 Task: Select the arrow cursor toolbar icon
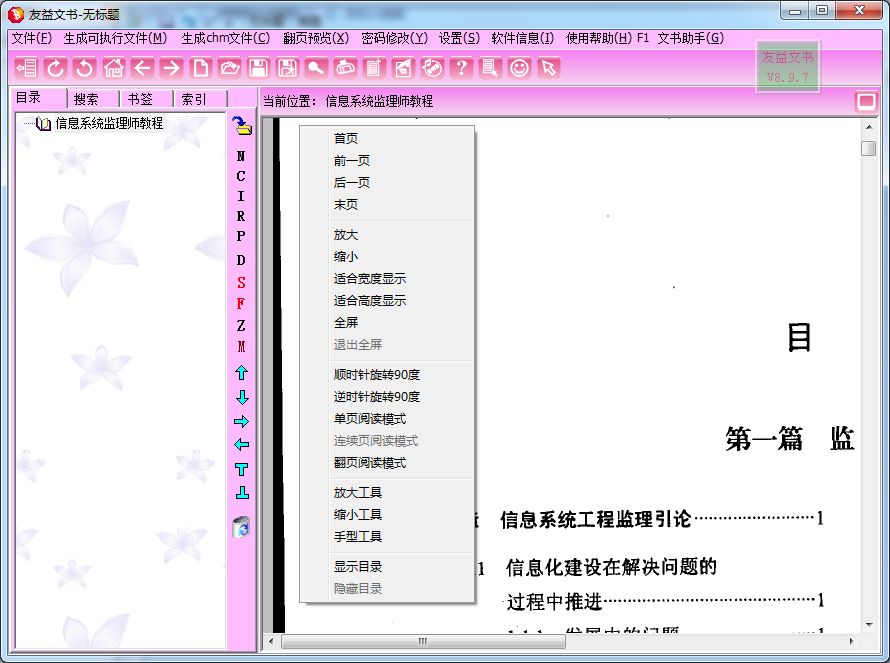coord(548,68)
